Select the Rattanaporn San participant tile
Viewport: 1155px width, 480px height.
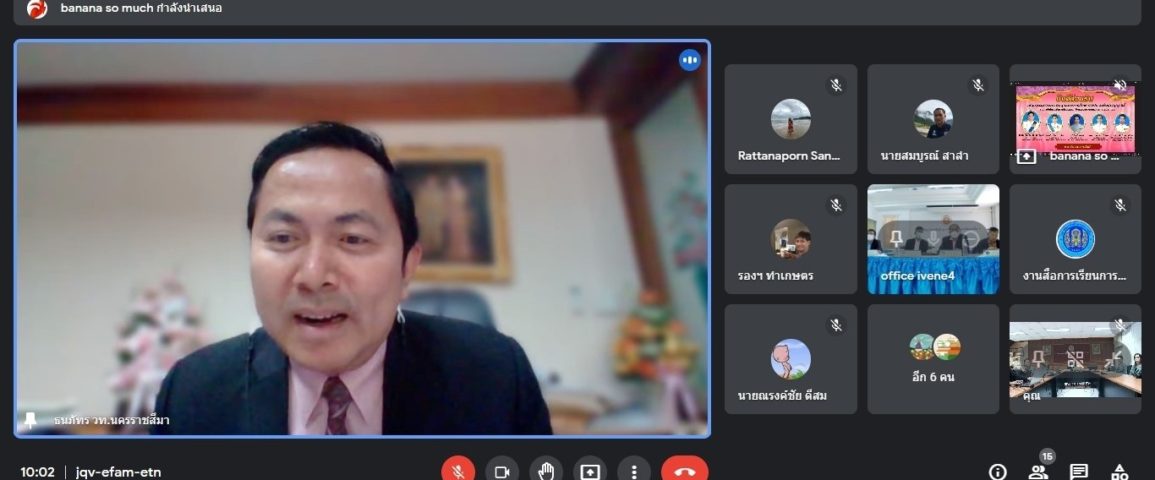click(790, 119)
